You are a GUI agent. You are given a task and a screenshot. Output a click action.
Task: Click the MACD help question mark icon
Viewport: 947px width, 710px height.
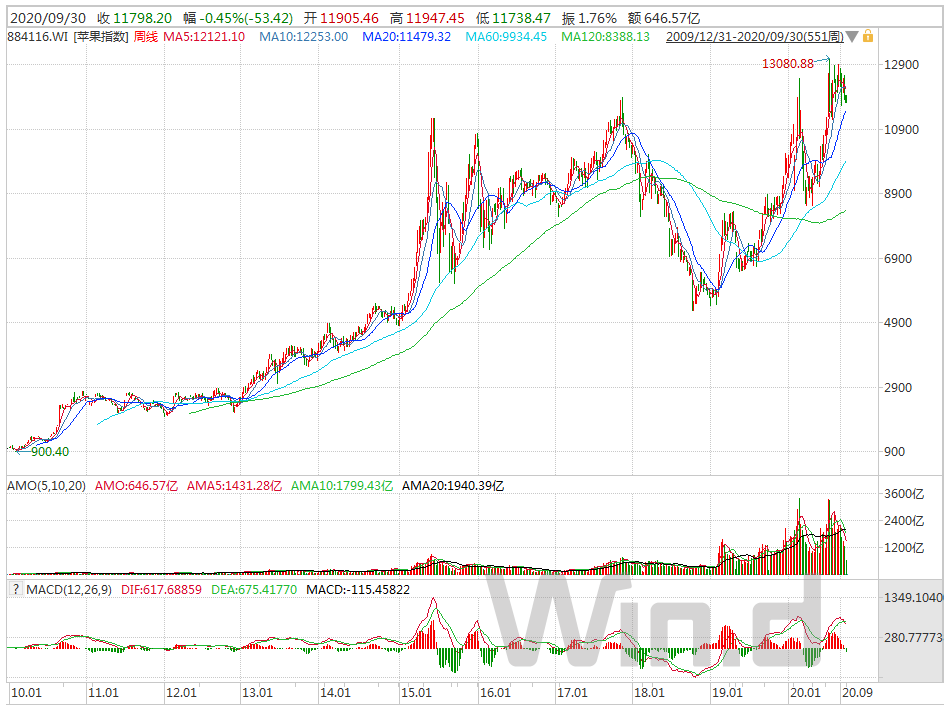15,591
